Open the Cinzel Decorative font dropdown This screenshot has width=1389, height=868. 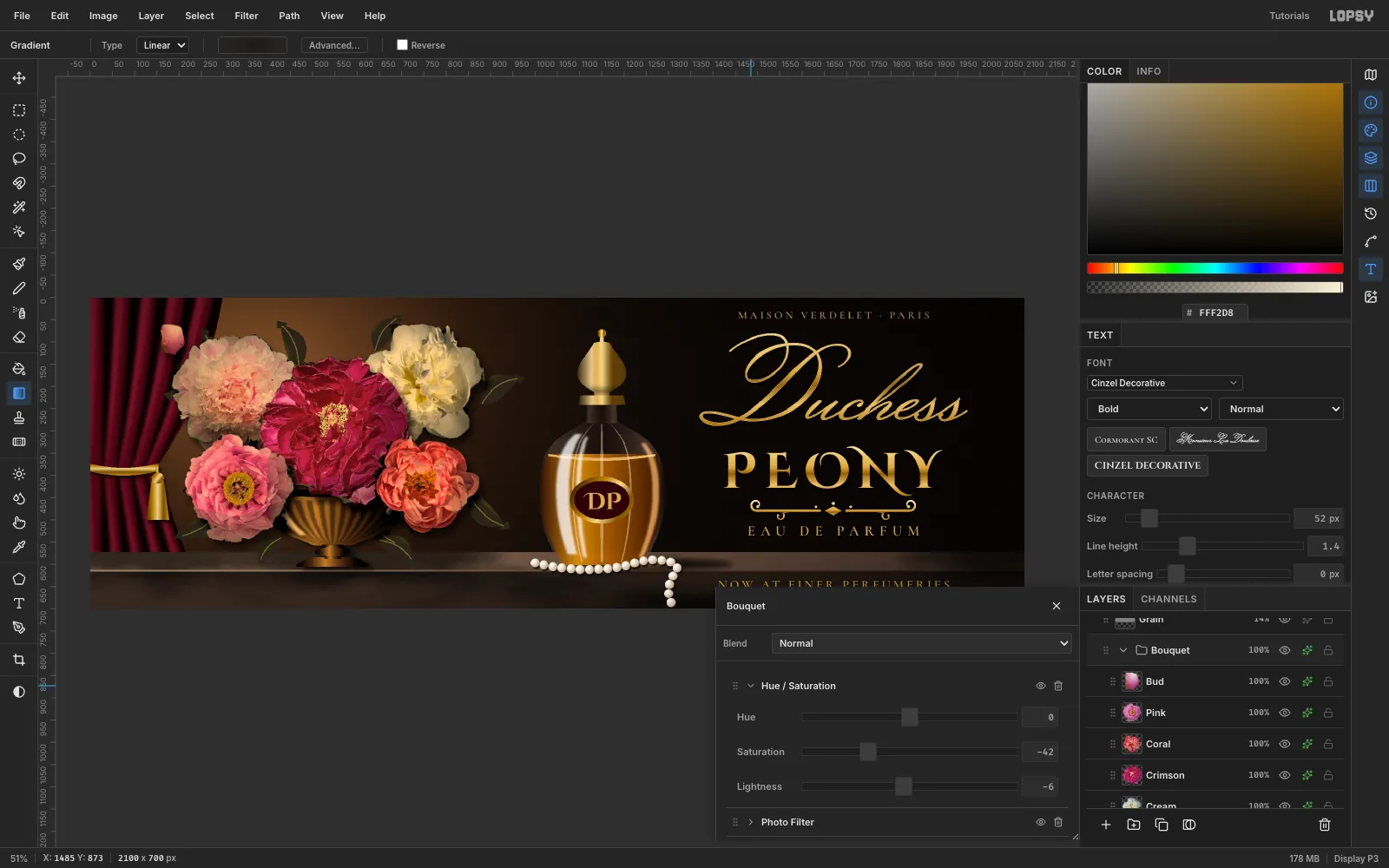tap(1164, 383)
